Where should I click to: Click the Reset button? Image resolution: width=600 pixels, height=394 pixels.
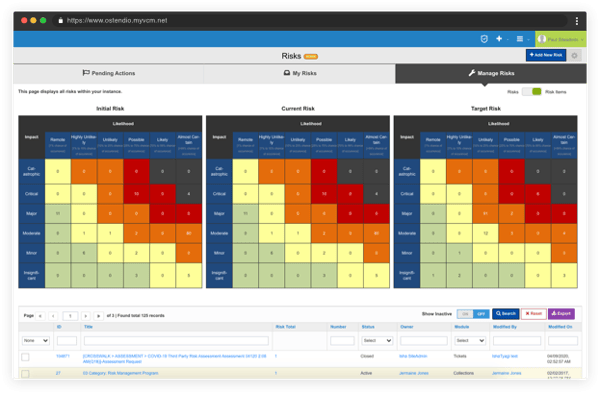point(533,314)
